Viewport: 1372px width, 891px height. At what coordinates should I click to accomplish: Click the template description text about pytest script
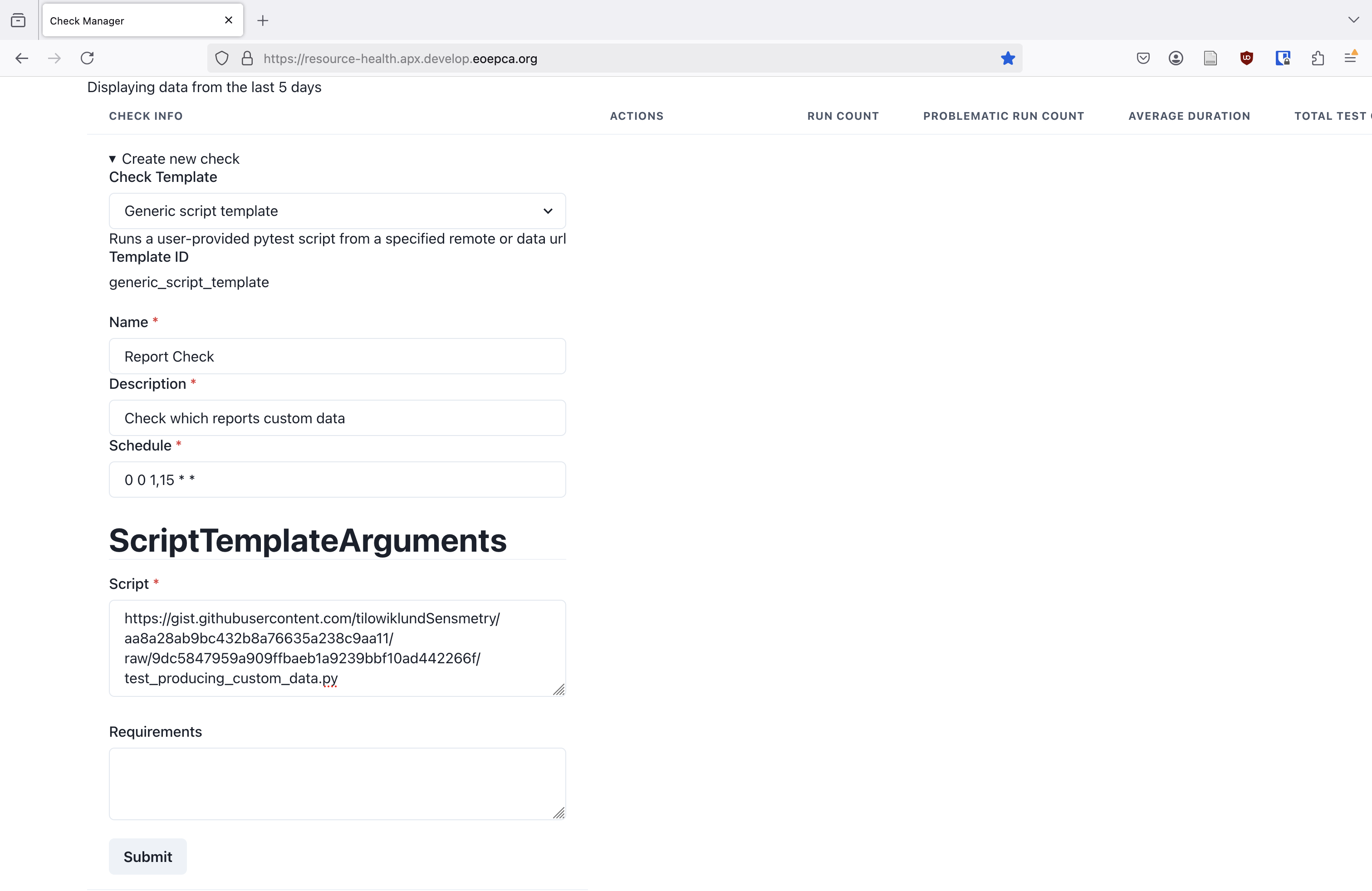(x=337, y=239)
